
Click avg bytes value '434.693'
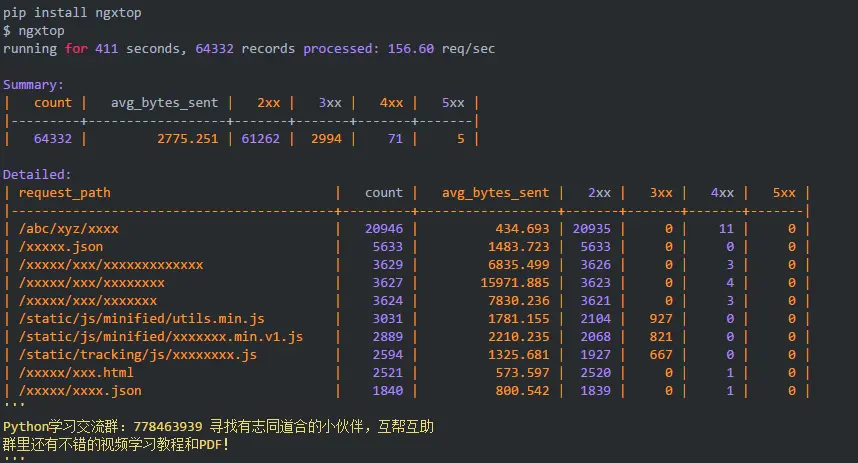(x=523, y=229)
